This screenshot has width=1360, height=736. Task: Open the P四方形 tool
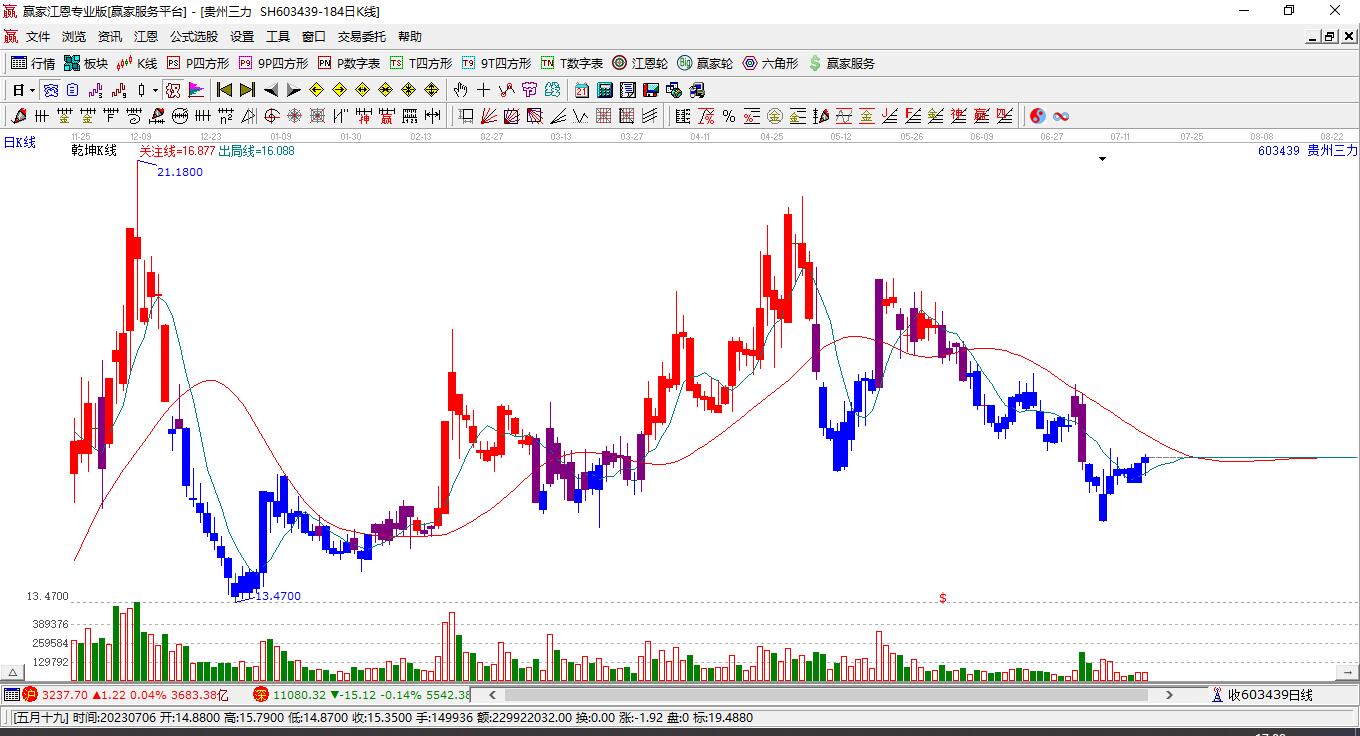click(197, 63)
